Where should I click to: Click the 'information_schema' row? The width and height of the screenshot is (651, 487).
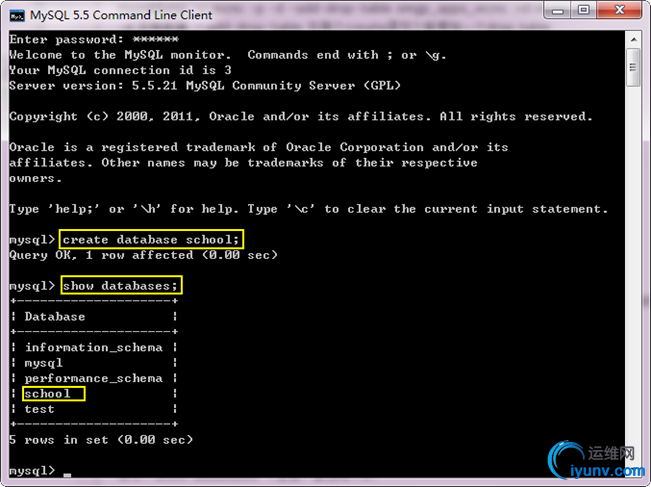click(x=94, y=347)
